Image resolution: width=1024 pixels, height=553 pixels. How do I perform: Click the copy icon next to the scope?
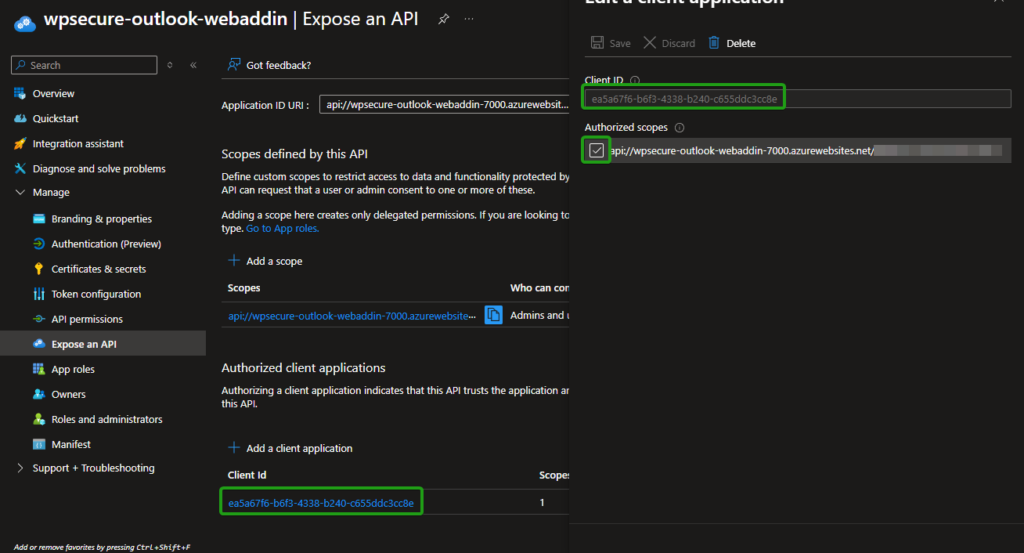tap(493, 315)
